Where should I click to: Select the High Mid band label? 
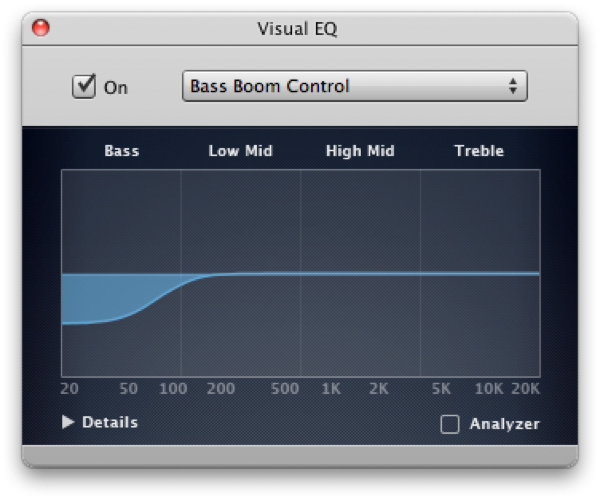coord(360,151)
